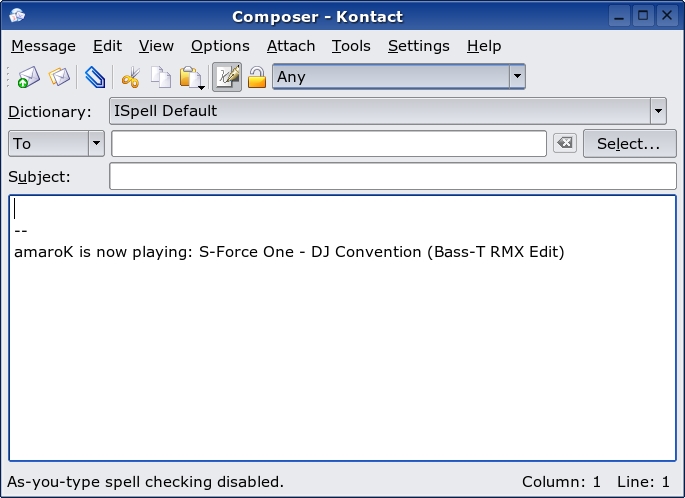Open the Settings menu

tap(419, 46)
